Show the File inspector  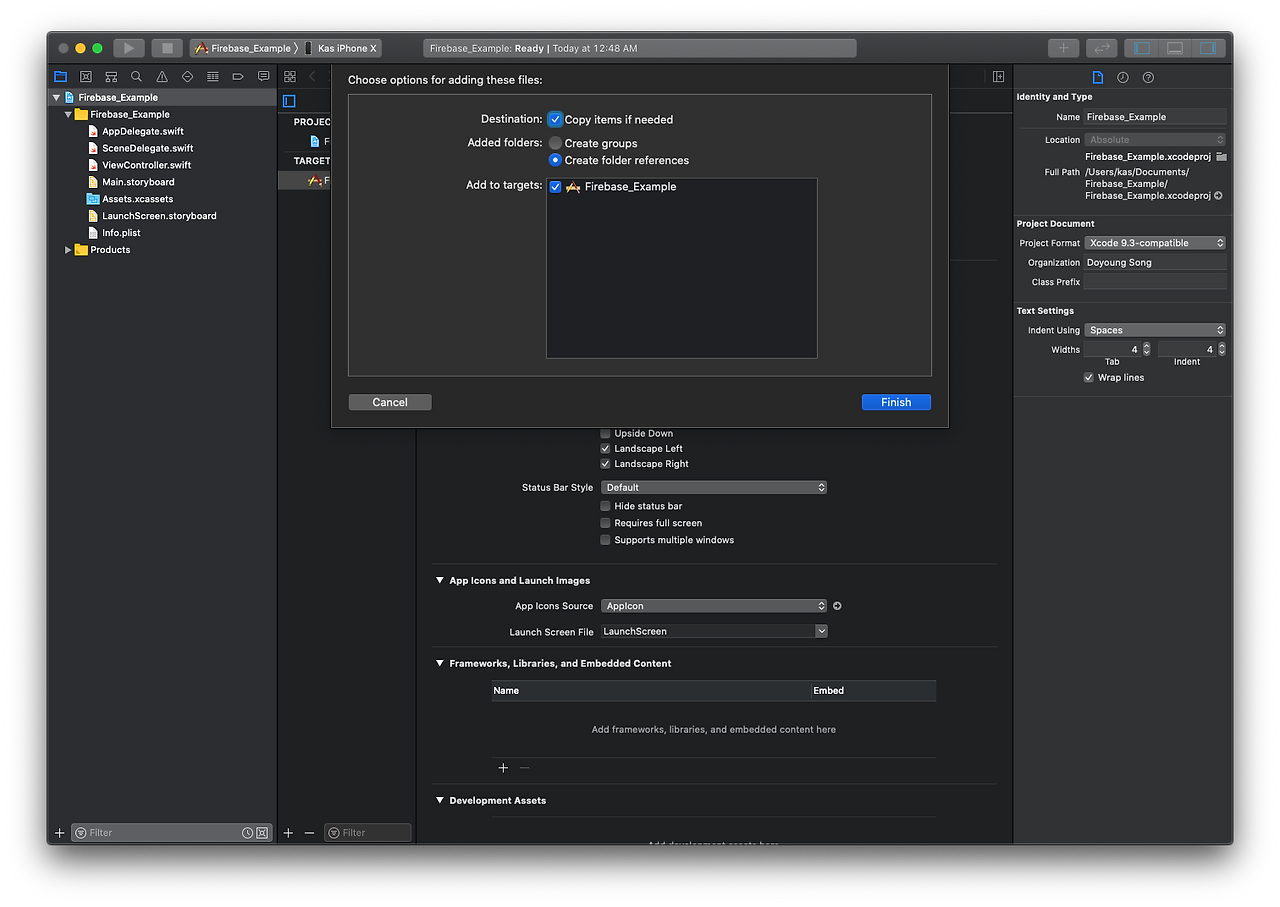[x=1097, y=77]
